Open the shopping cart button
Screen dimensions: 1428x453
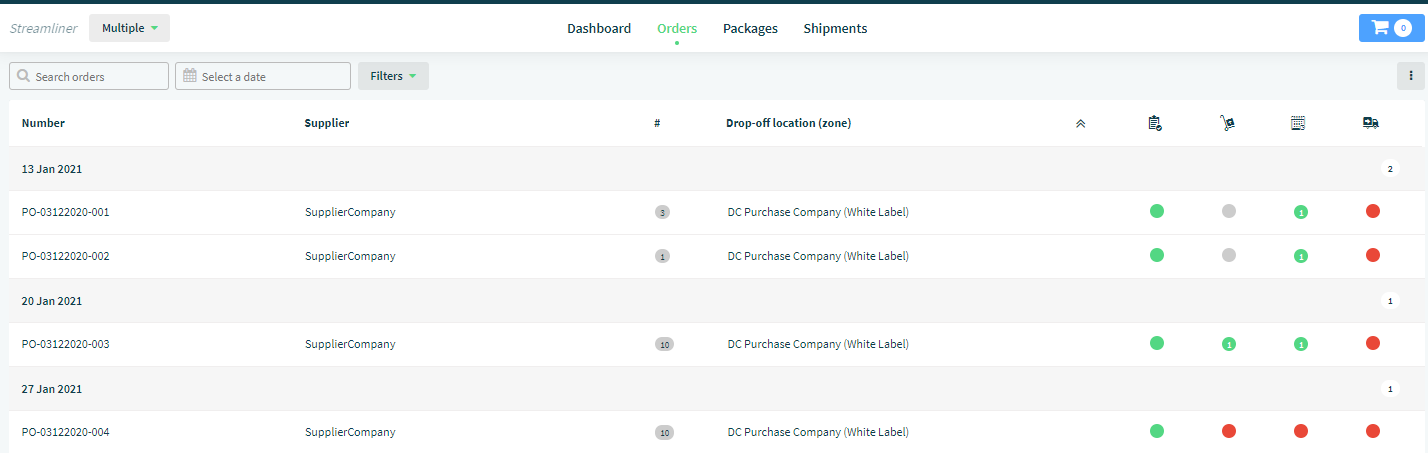pos(1391,28)
